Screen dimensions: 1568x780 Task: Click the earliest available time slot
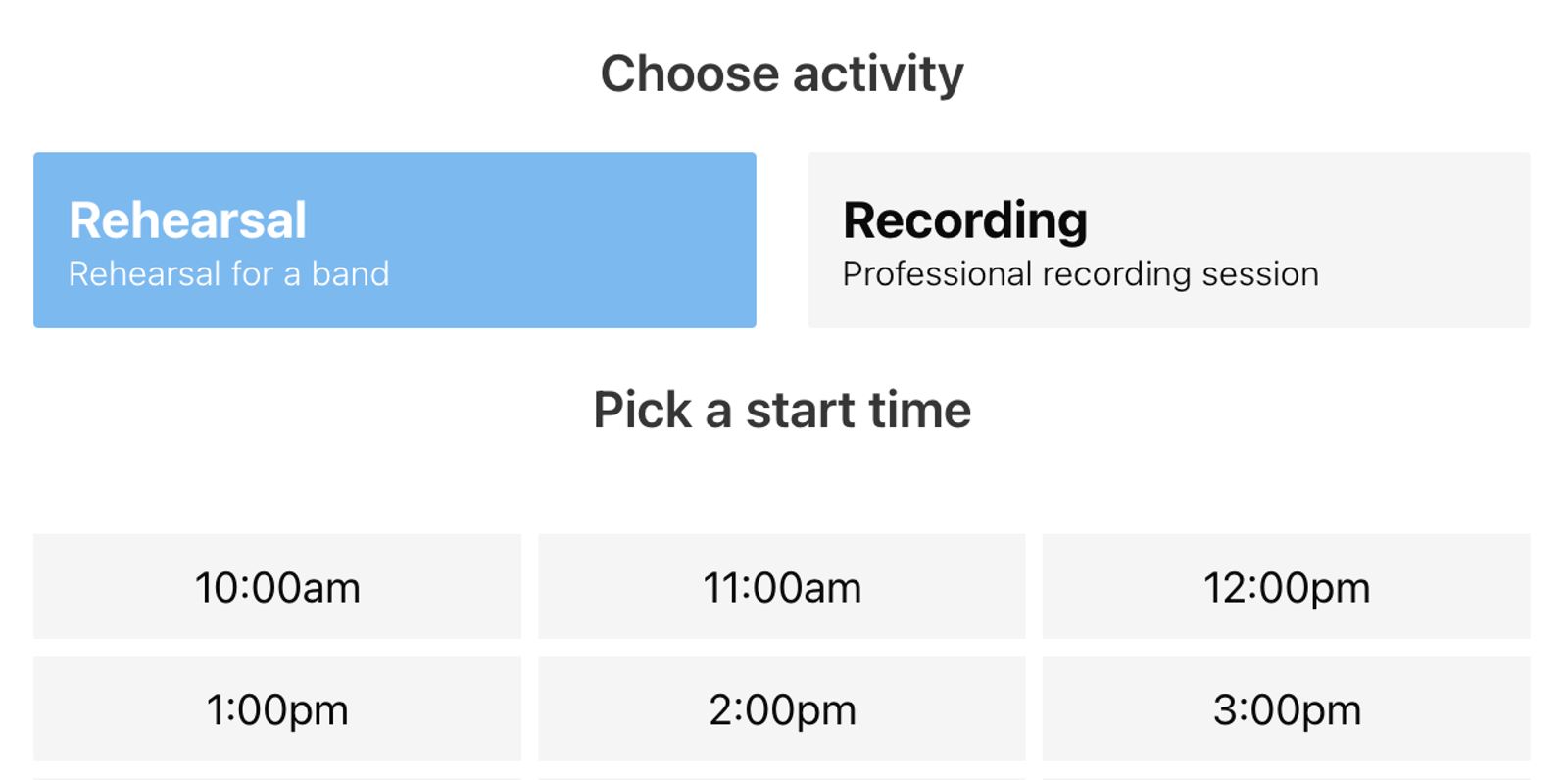(x=277, y=587)
